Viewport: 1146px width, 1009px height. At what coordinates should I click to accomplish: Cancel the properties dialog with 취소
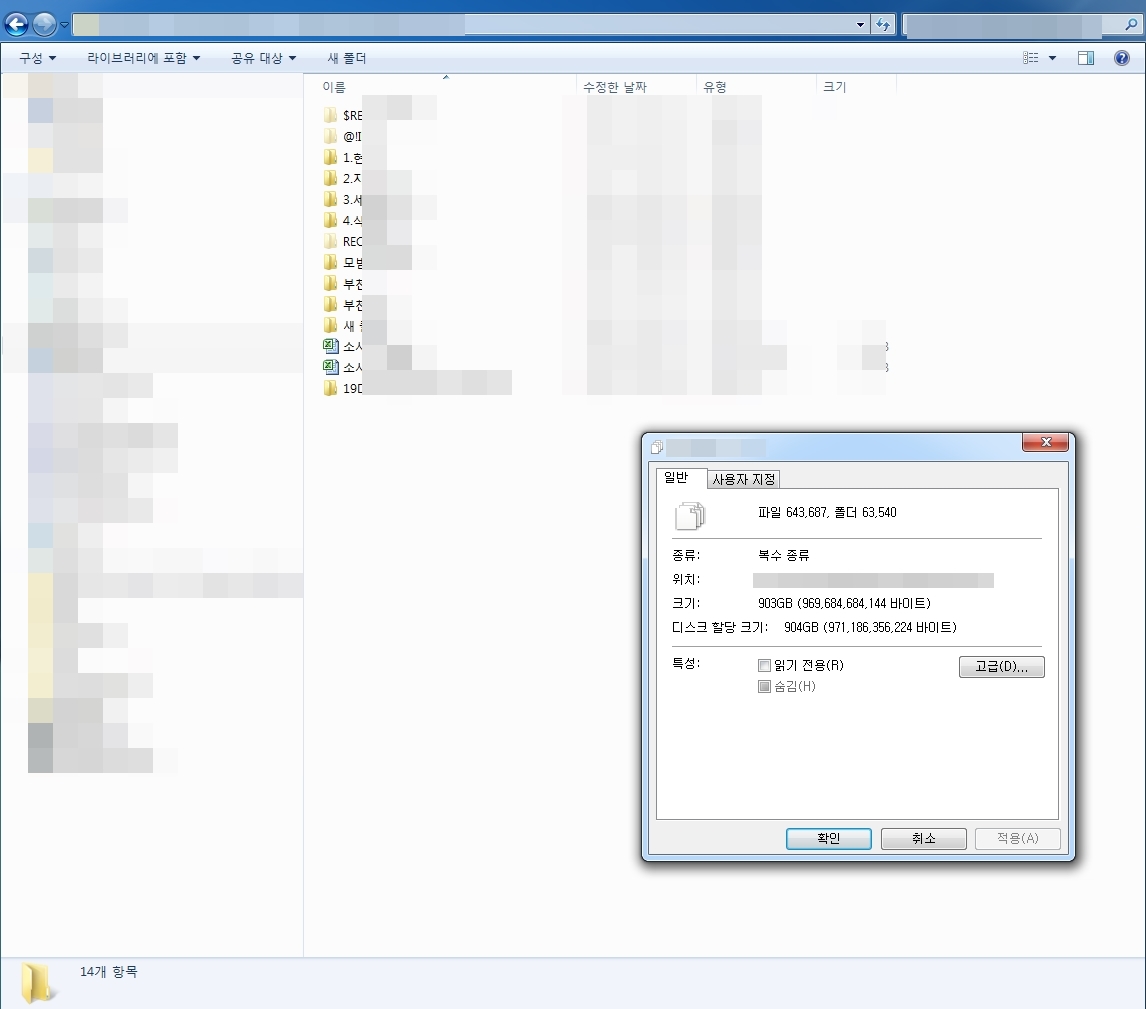924,838
